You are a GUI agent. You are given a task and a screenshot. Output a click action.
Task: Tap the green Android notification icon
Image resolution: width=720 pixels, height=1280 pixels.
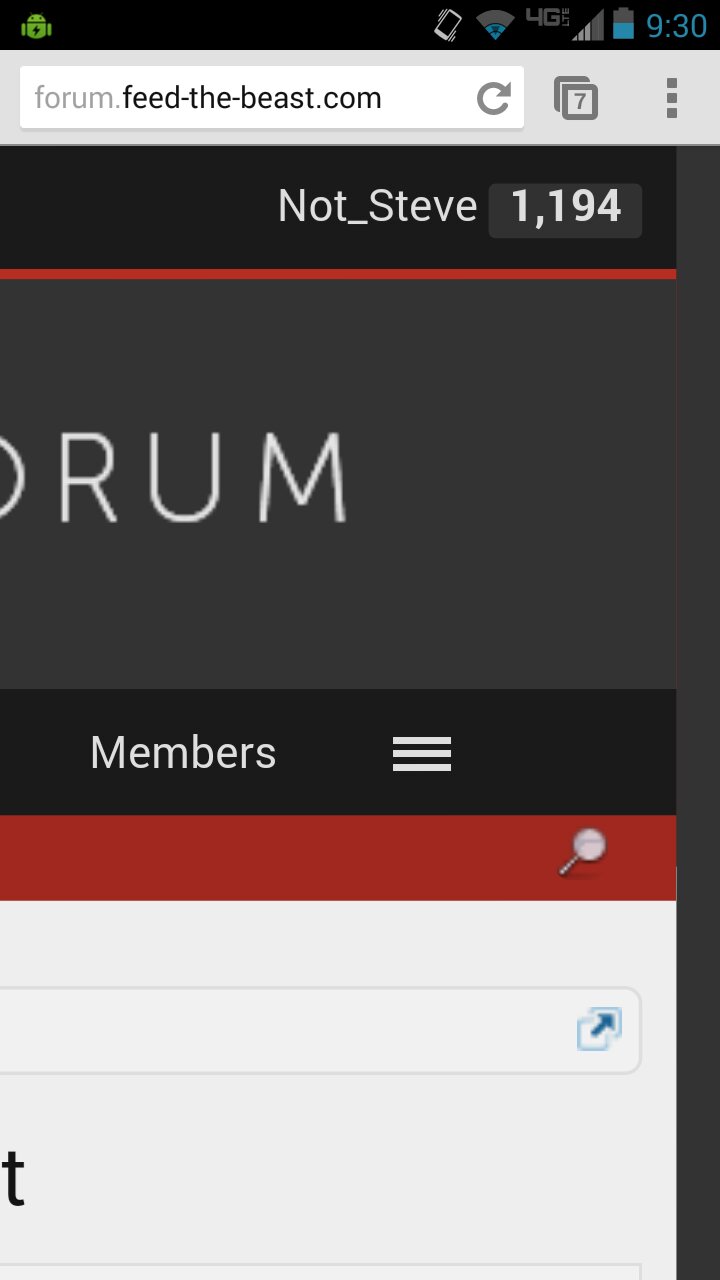36,25
